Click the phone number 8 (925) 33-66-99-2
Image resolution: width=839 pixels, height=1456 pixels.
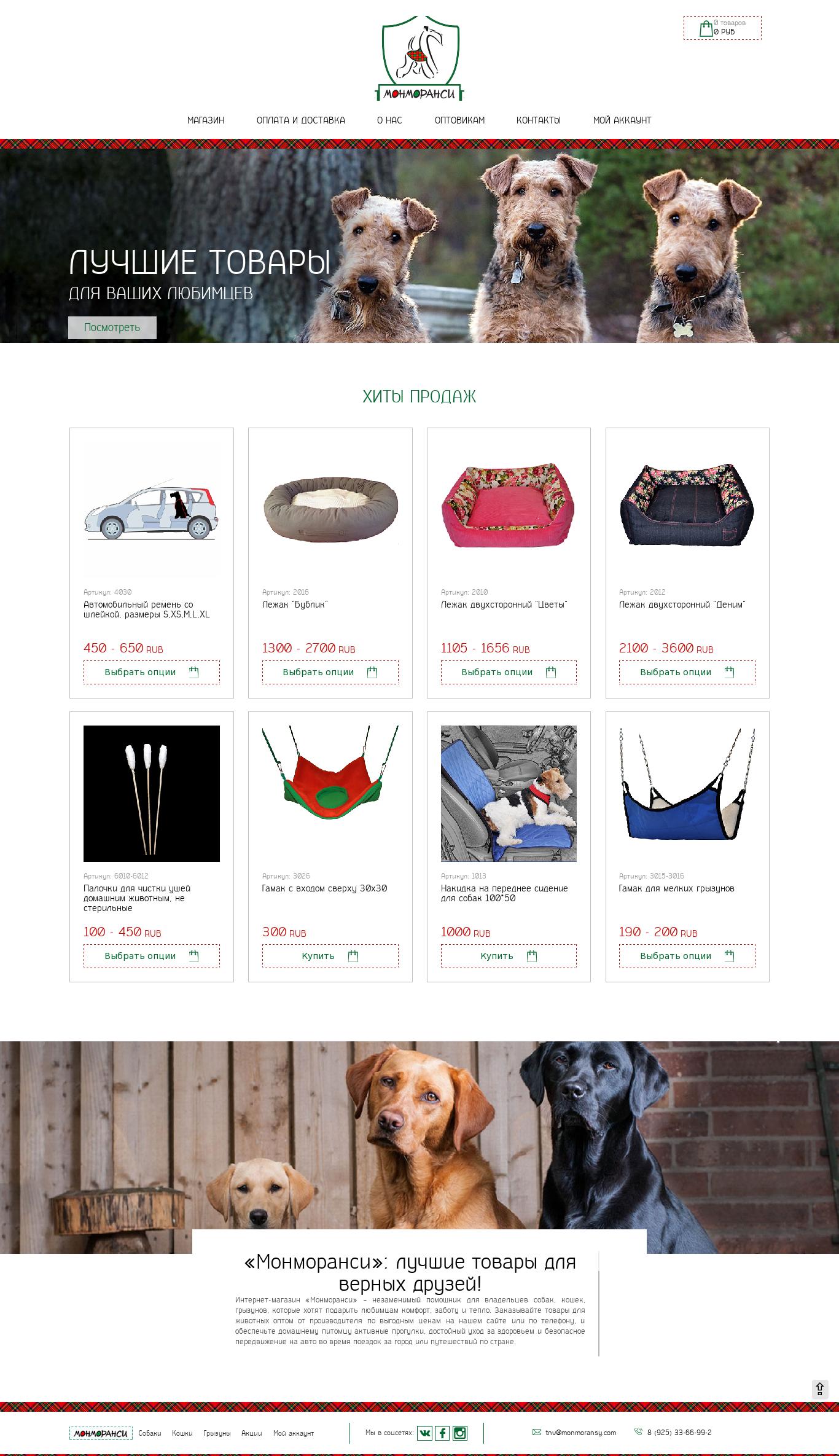pos(679,1432)
